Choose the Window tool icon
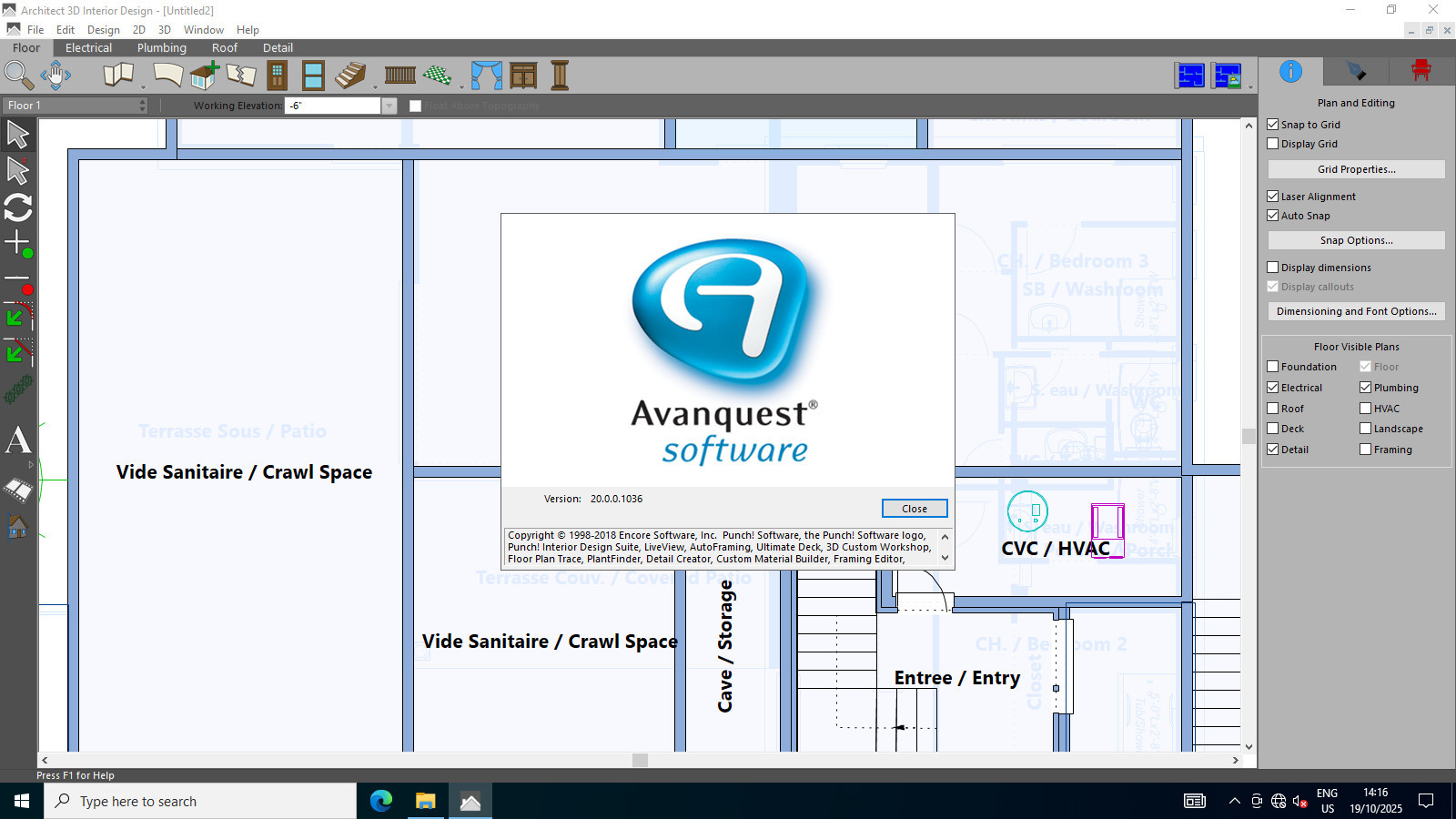Image resolution: width=1456 pixels, height=819 pixels. (x=313, y=75)
